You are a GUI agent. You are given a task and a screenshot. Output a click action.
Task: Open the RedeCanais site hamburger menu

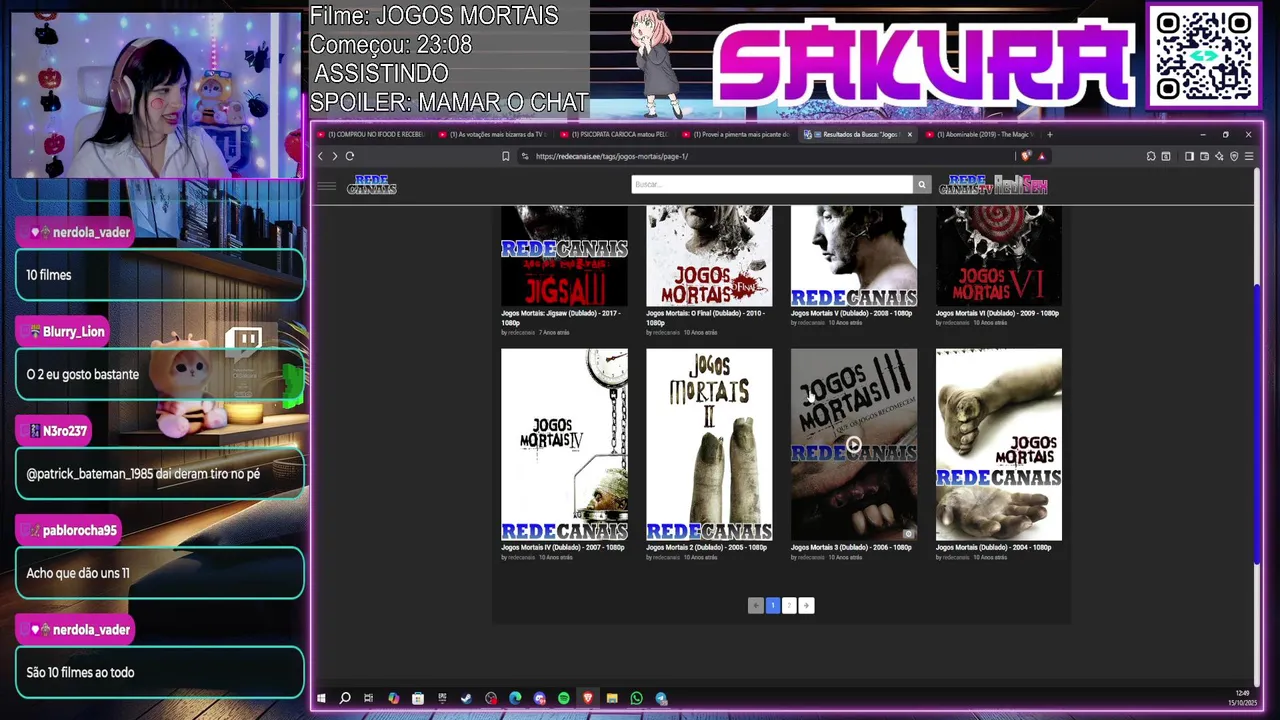326,185
